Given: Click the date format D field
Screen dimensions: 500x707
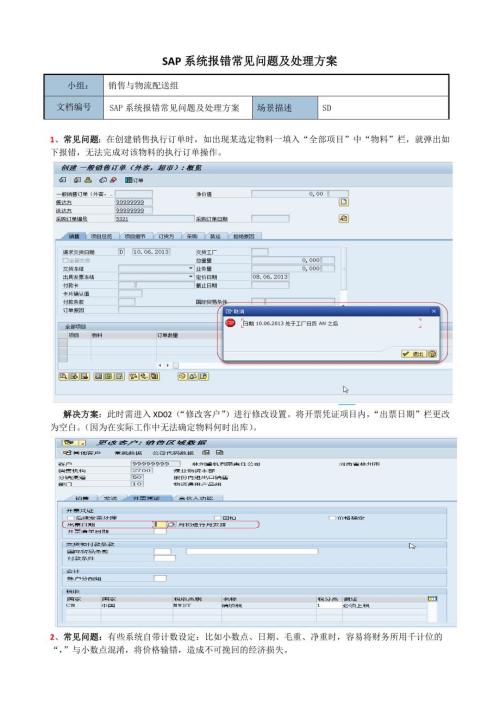Looking at the screenshot, I should [x=121, y=252].
